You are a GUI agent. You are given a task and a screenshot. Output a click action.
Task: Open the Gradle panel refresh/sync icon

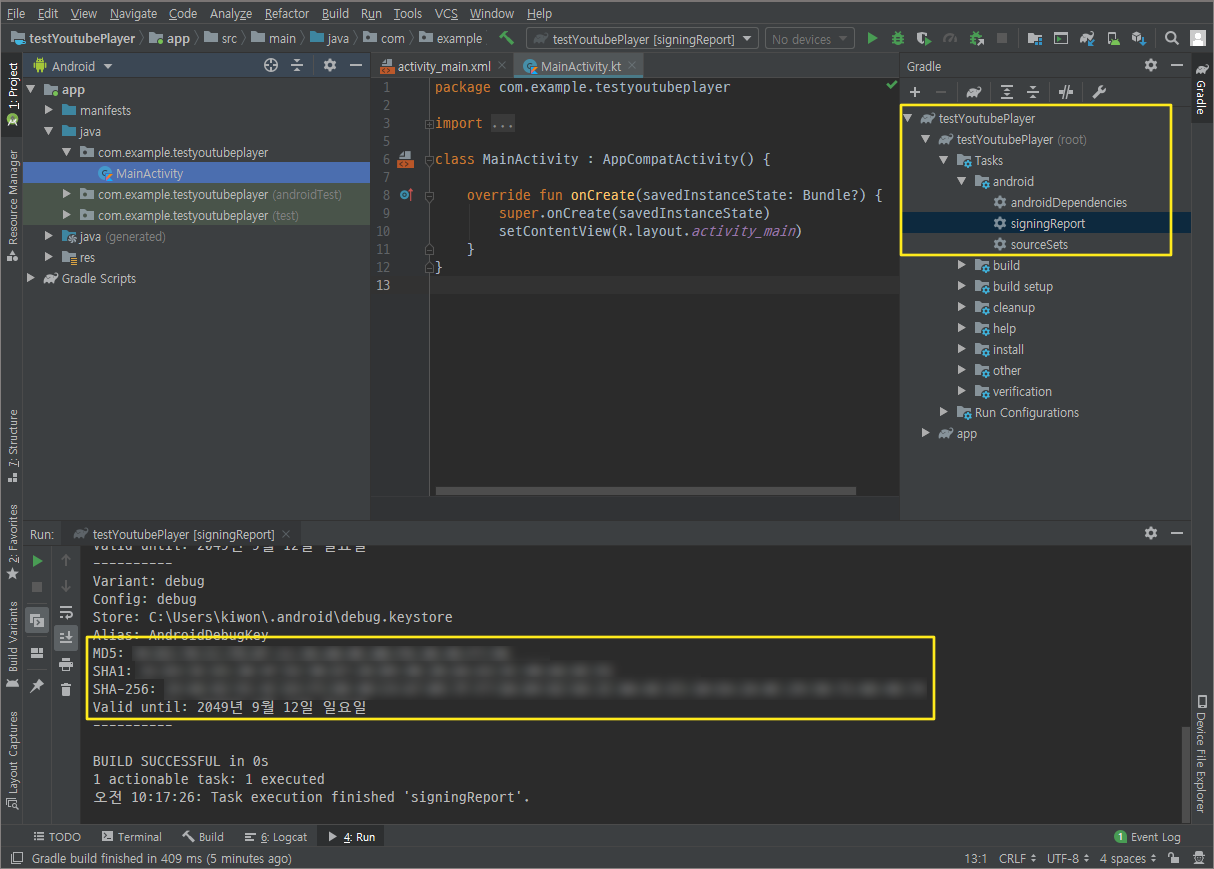point(973,92)
